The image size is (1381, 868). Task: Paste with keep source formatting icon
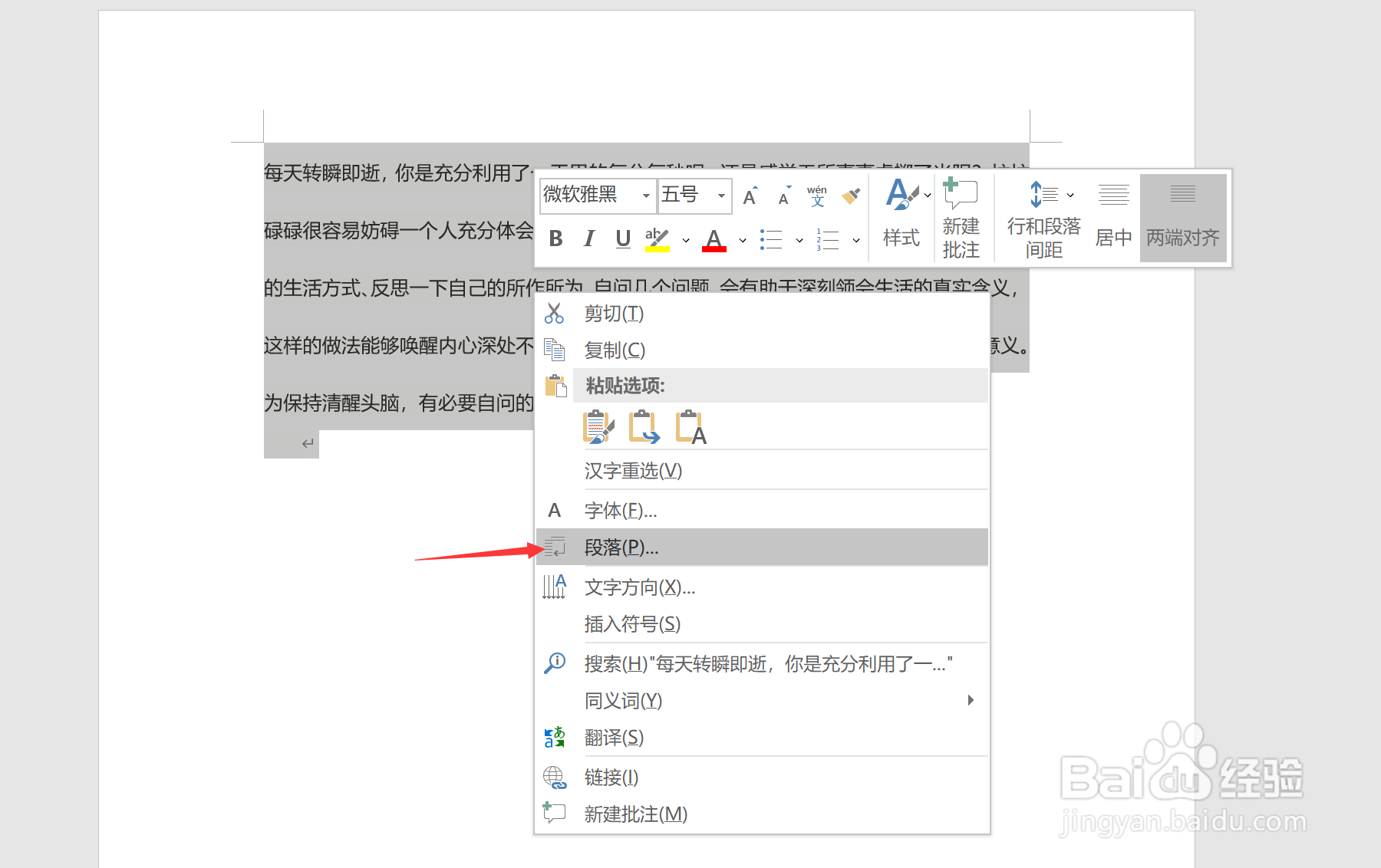coord(598,427)
